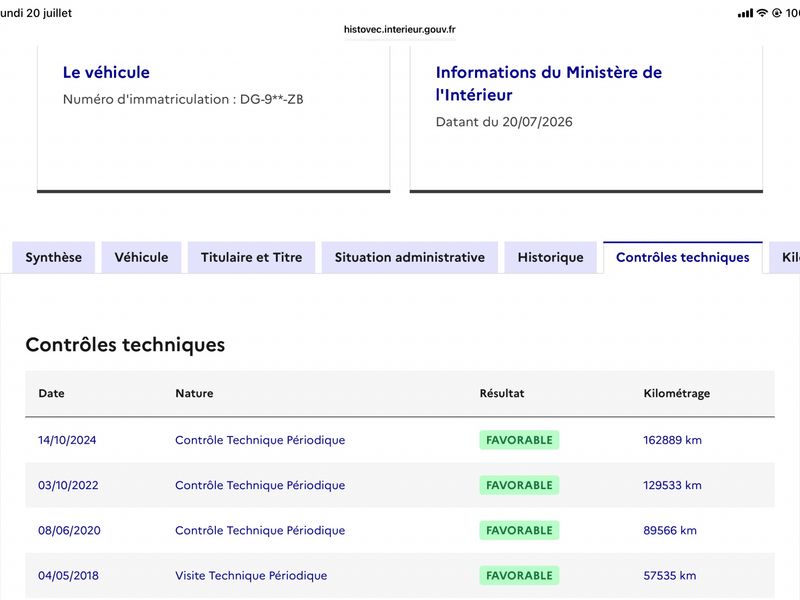Click the 89566 km mileage entry
The image size is (800, 600).
tap(669, 531)
